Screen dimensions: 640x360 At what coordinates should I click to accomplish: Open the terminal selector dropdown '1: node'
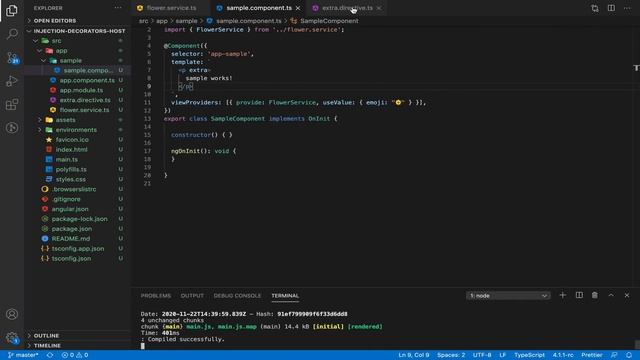click(x=508, y=296)
